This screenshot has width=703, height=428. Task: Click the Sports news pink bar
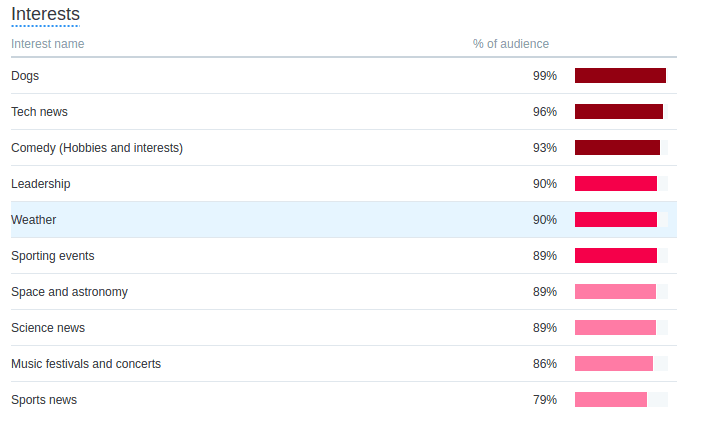pyautogui.click(x=611, y=400)
